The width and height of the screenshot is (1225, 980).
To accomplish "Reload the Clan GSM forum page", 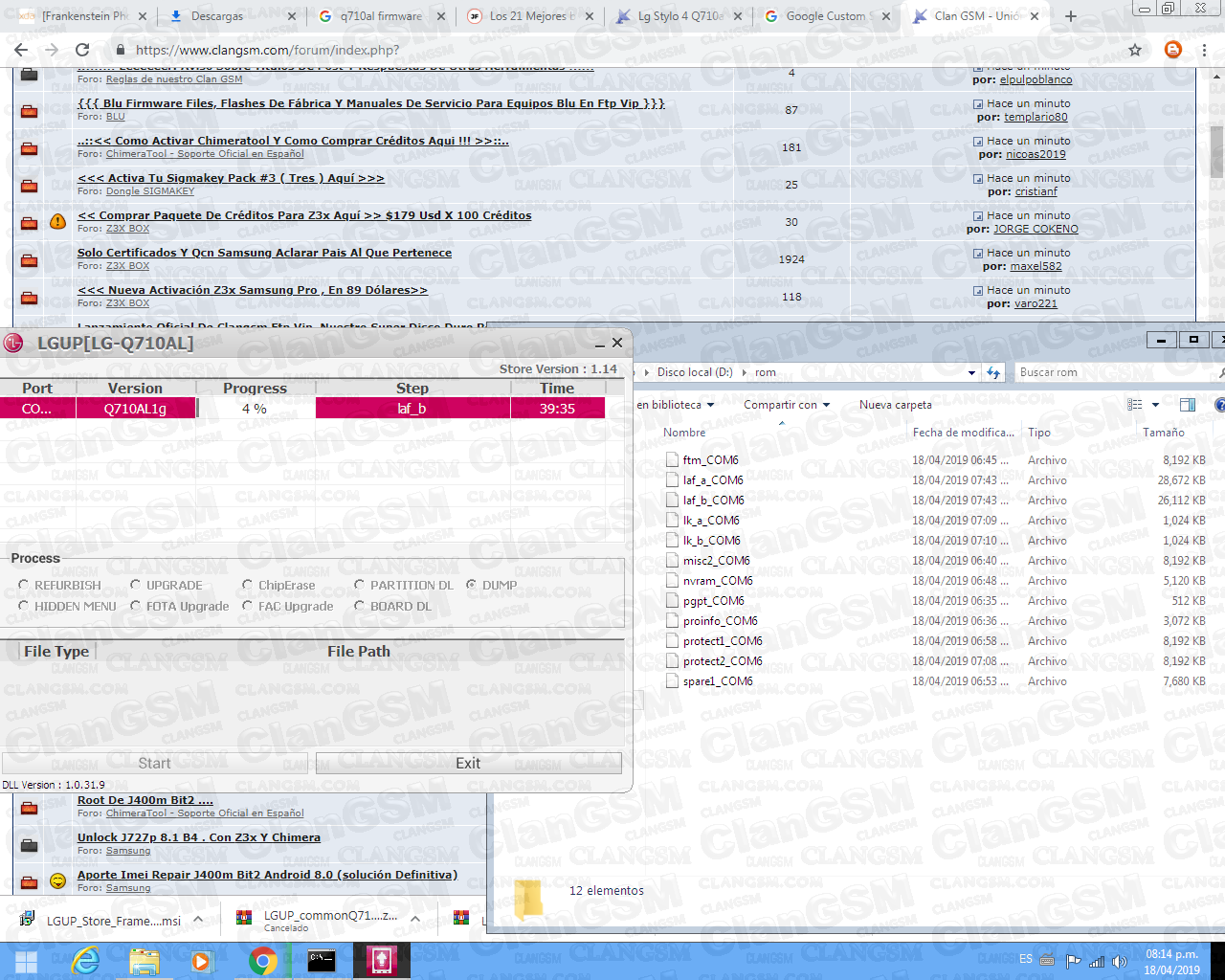I will (82, 50).
